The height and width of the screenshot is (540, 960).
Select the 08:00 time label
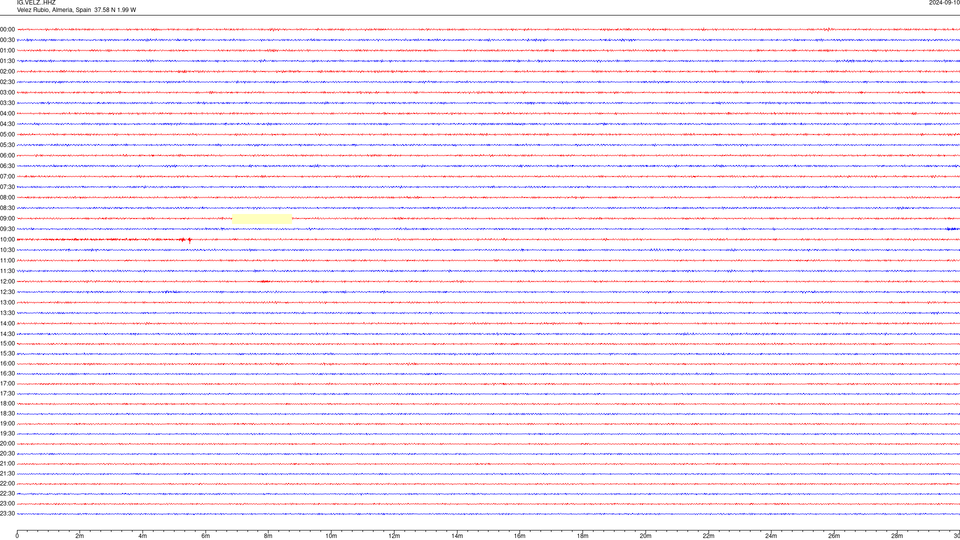coord(7,198)
